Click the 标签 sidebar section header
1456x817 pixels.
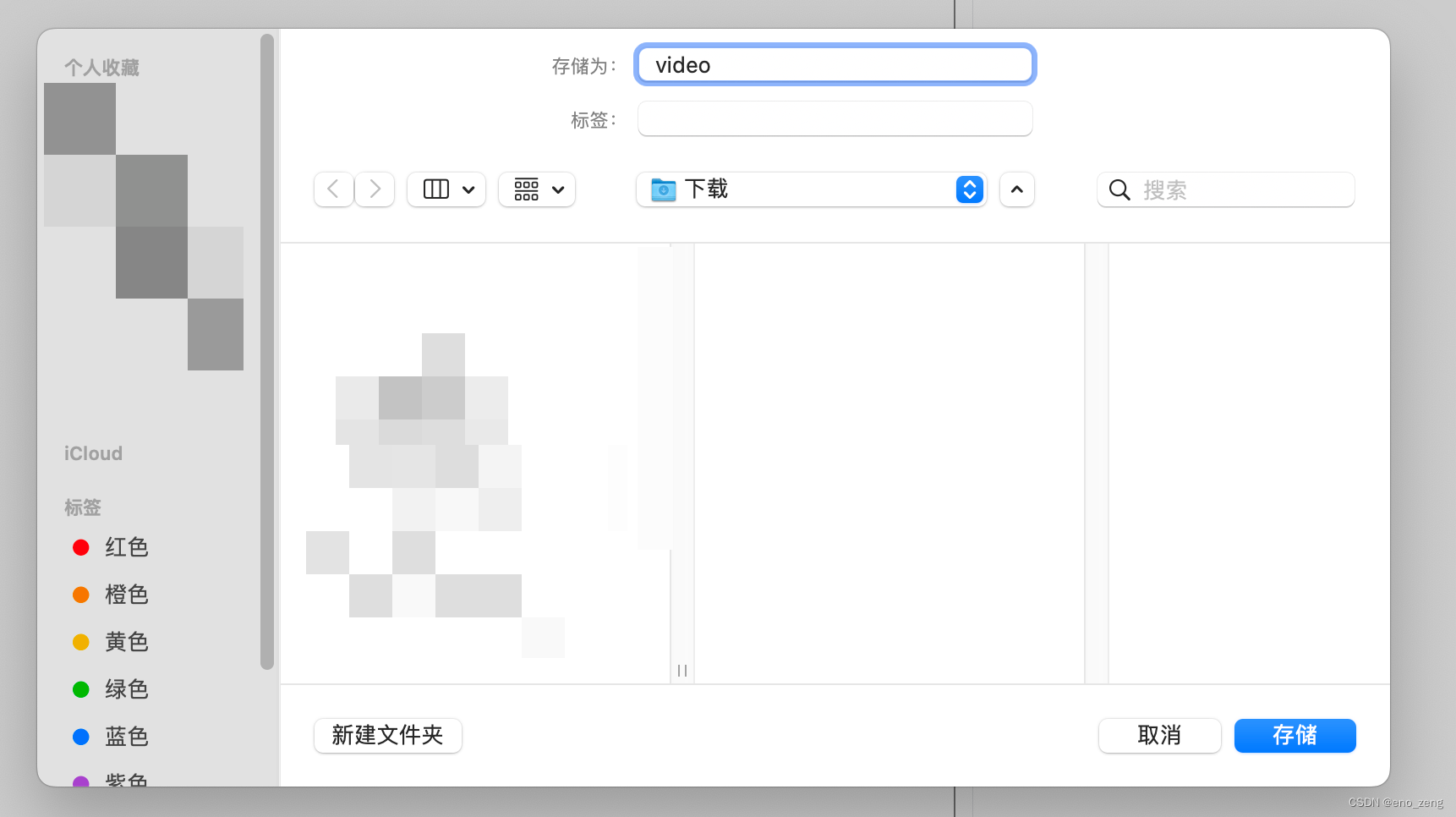click(x=83, y=507)
